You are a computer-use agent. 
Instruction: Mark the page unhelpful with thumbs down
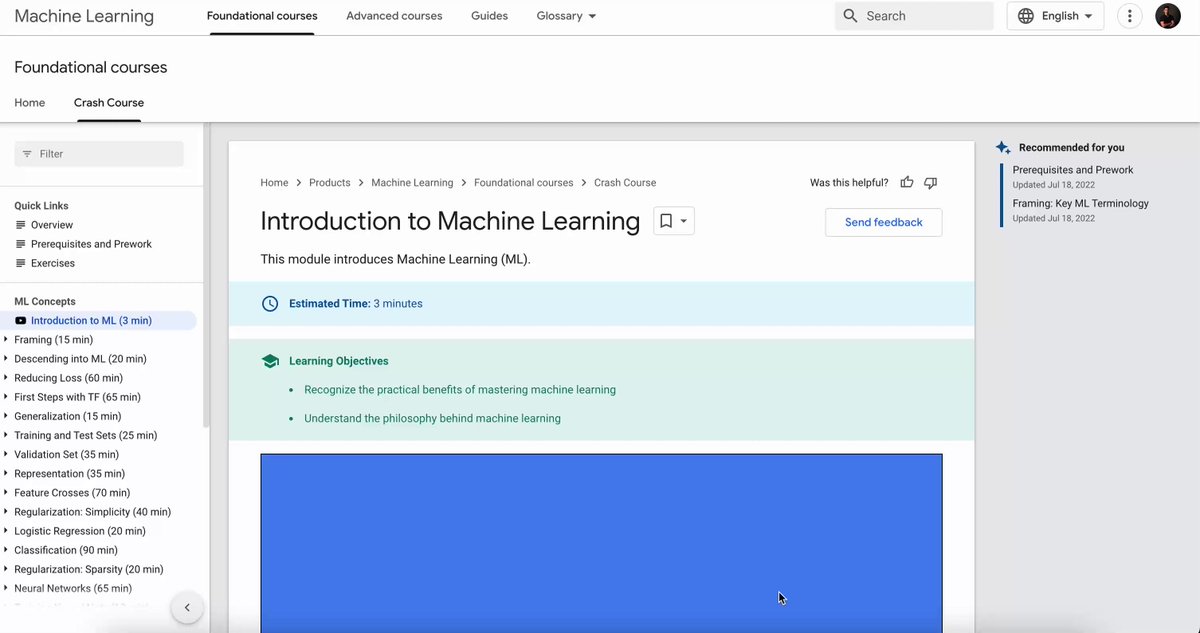coord(930,182)
